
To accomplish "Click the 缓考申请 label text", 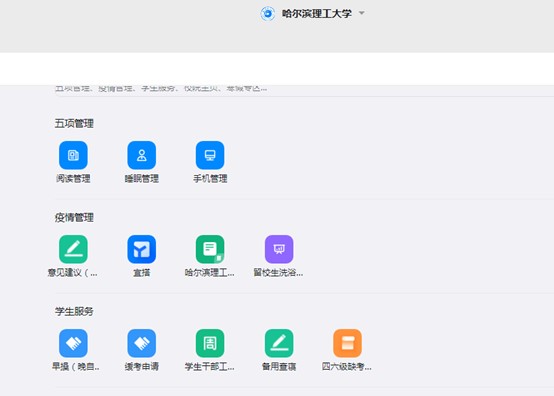I will click(142, 367).
